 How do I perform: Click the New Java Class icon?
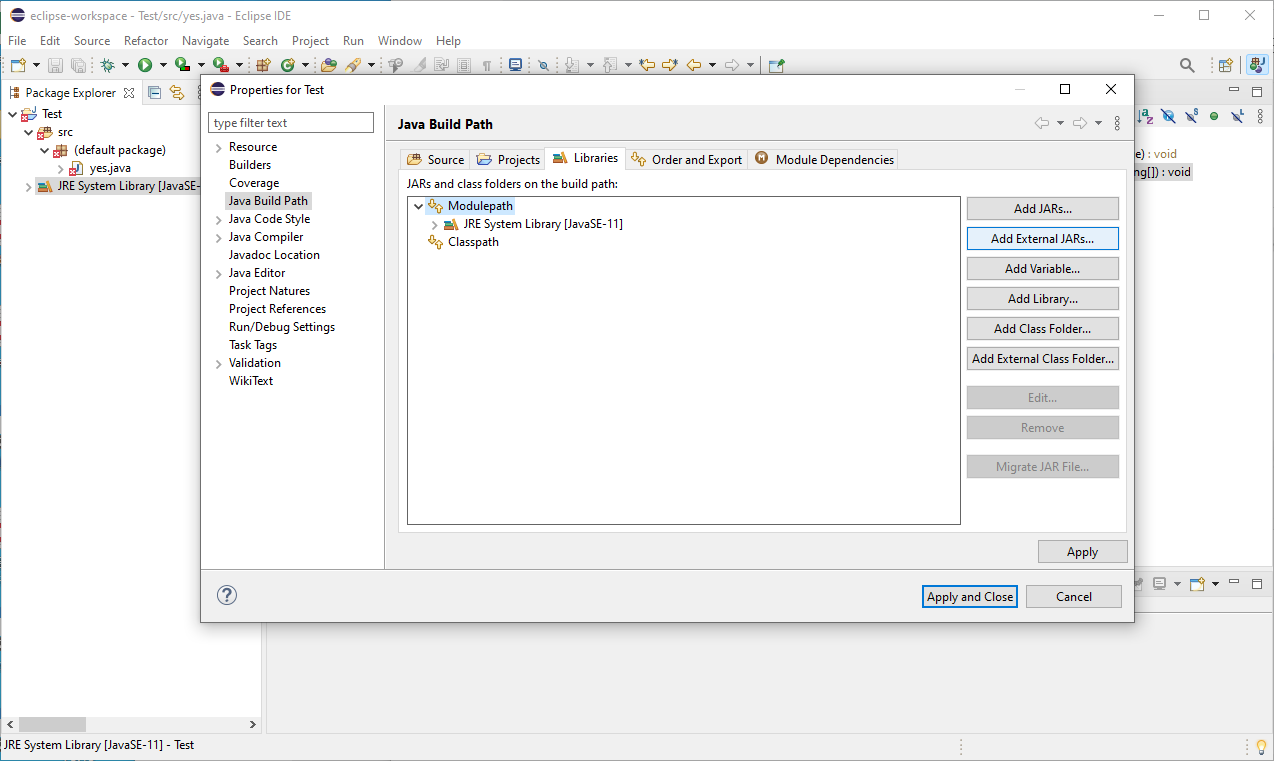pyautogui.click(x=288, y=65)
